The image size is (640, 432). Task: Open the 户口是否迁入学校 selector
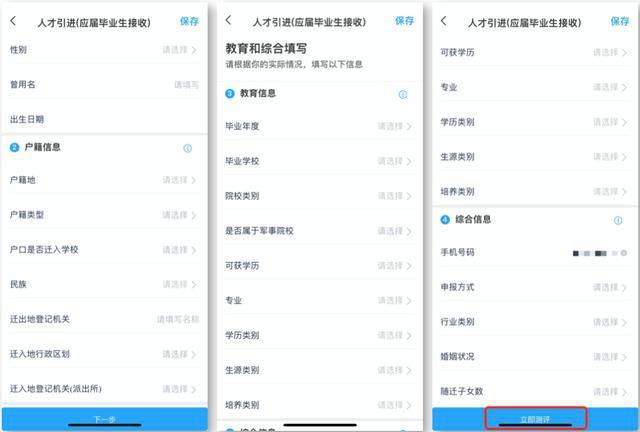(104, 249)
